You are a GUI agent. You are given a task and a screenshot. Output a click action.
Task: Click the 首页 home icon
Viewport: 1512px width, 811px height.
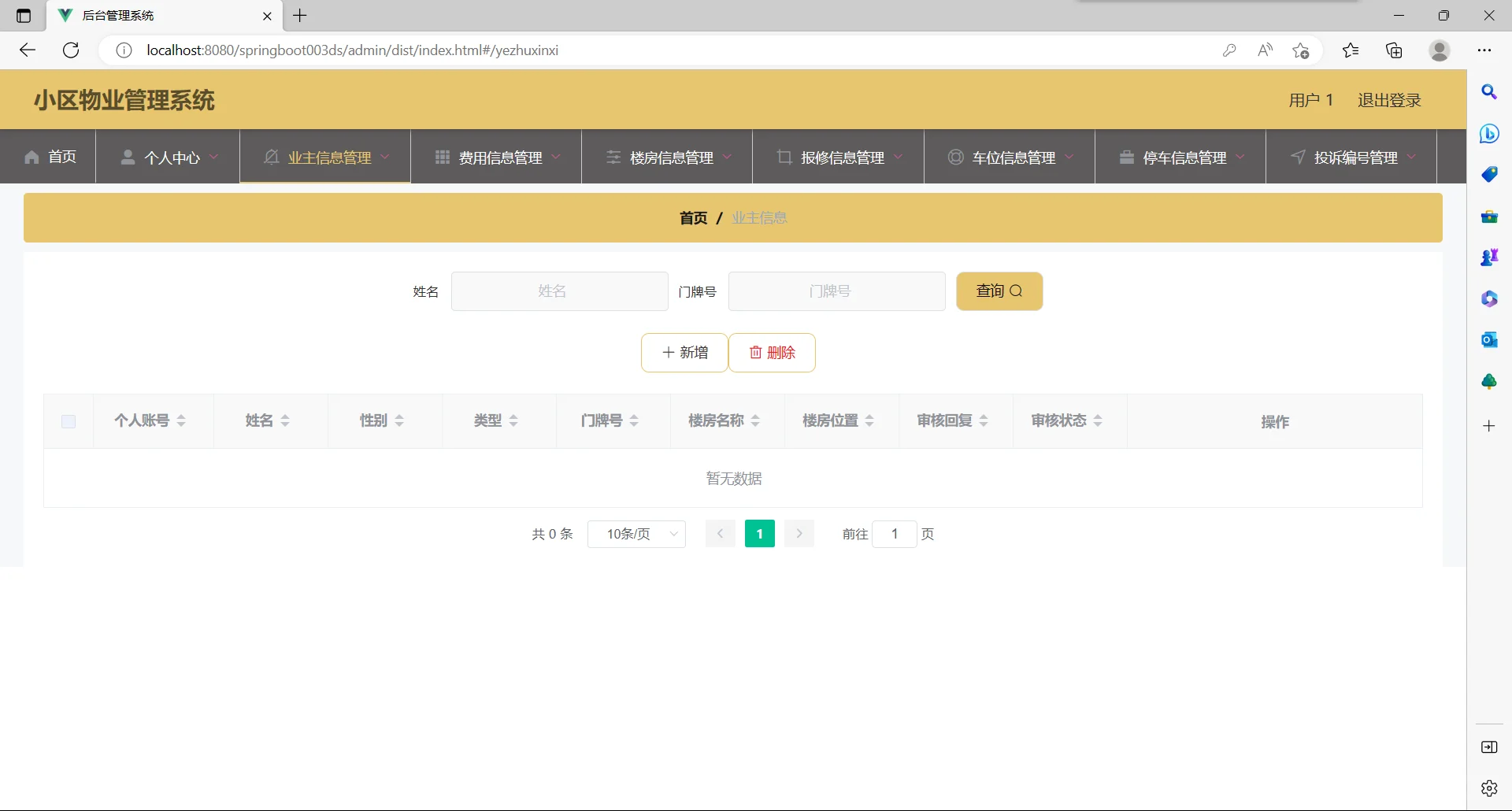(x=30, y=157)
